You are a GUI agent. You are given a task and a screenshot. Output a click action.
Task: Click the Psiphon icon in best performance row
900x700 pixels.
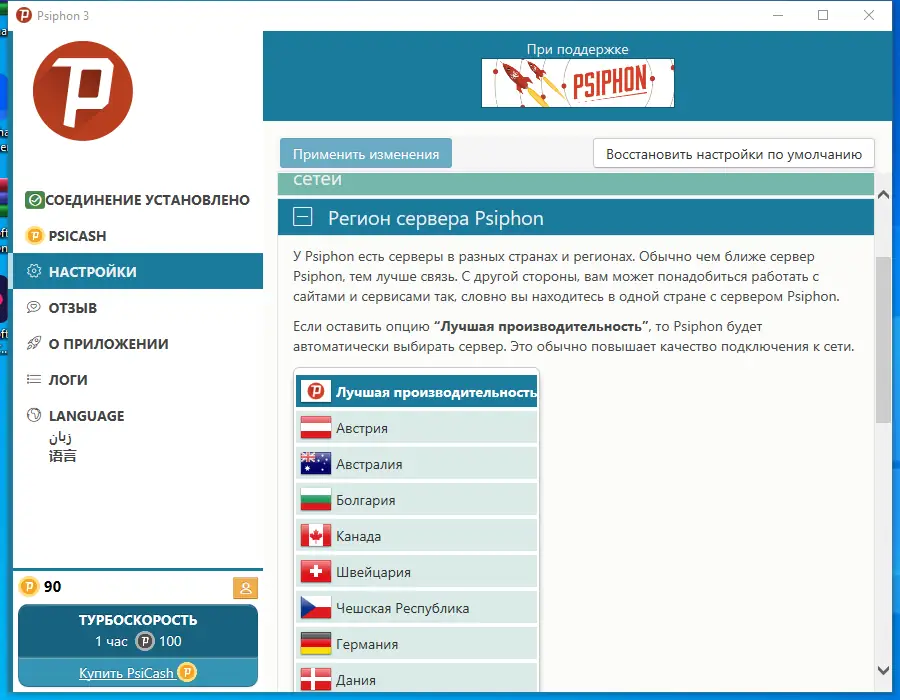(x=316, y=391)
